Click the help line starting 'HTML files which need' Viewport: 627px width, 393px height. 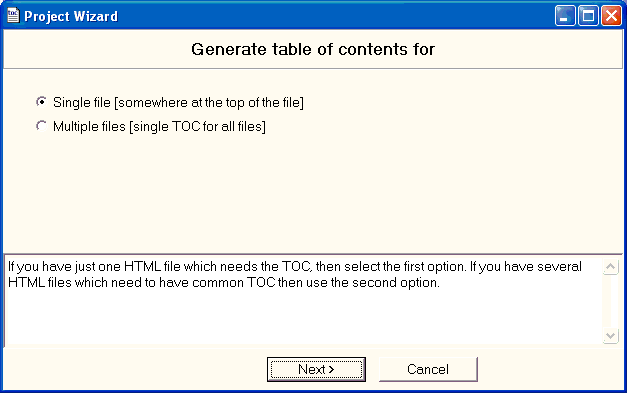pos(224,283)
